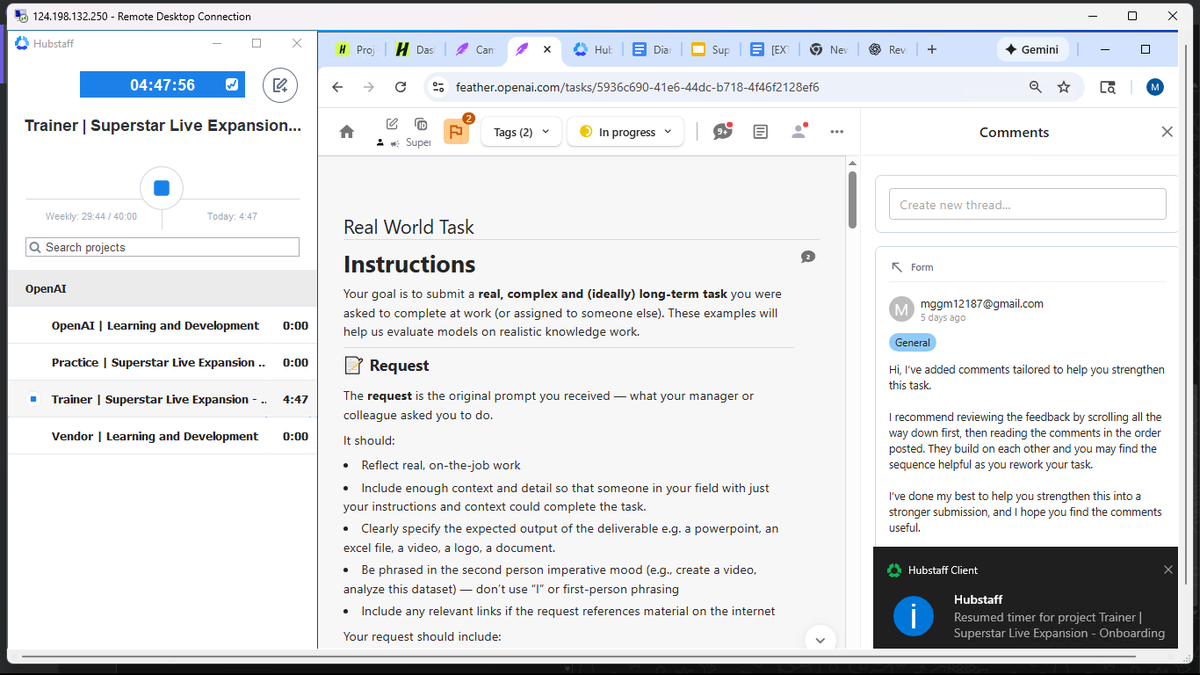Switch to the Proj browser tab
This screenshot has height=675, width=1200.
click(x=356, y=49)
